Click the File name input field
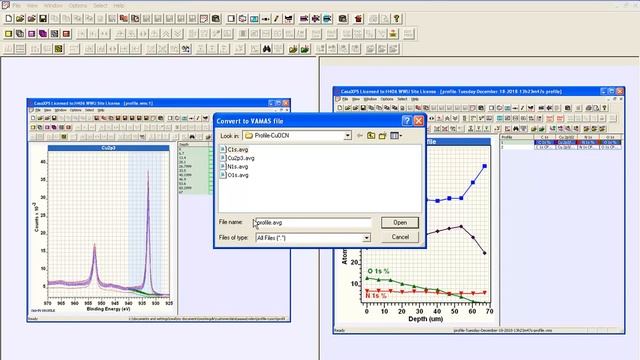 [x=313, y=222]
